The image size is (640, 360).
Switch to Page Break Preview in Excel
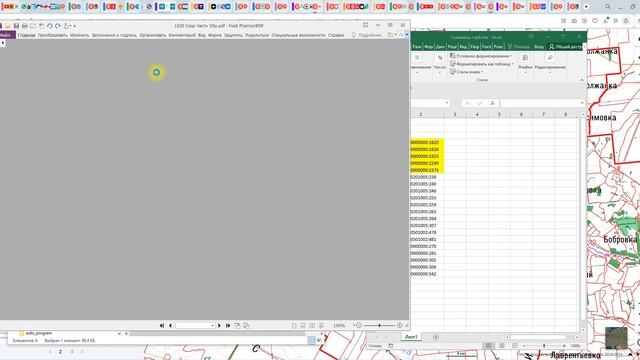(515, 346)
